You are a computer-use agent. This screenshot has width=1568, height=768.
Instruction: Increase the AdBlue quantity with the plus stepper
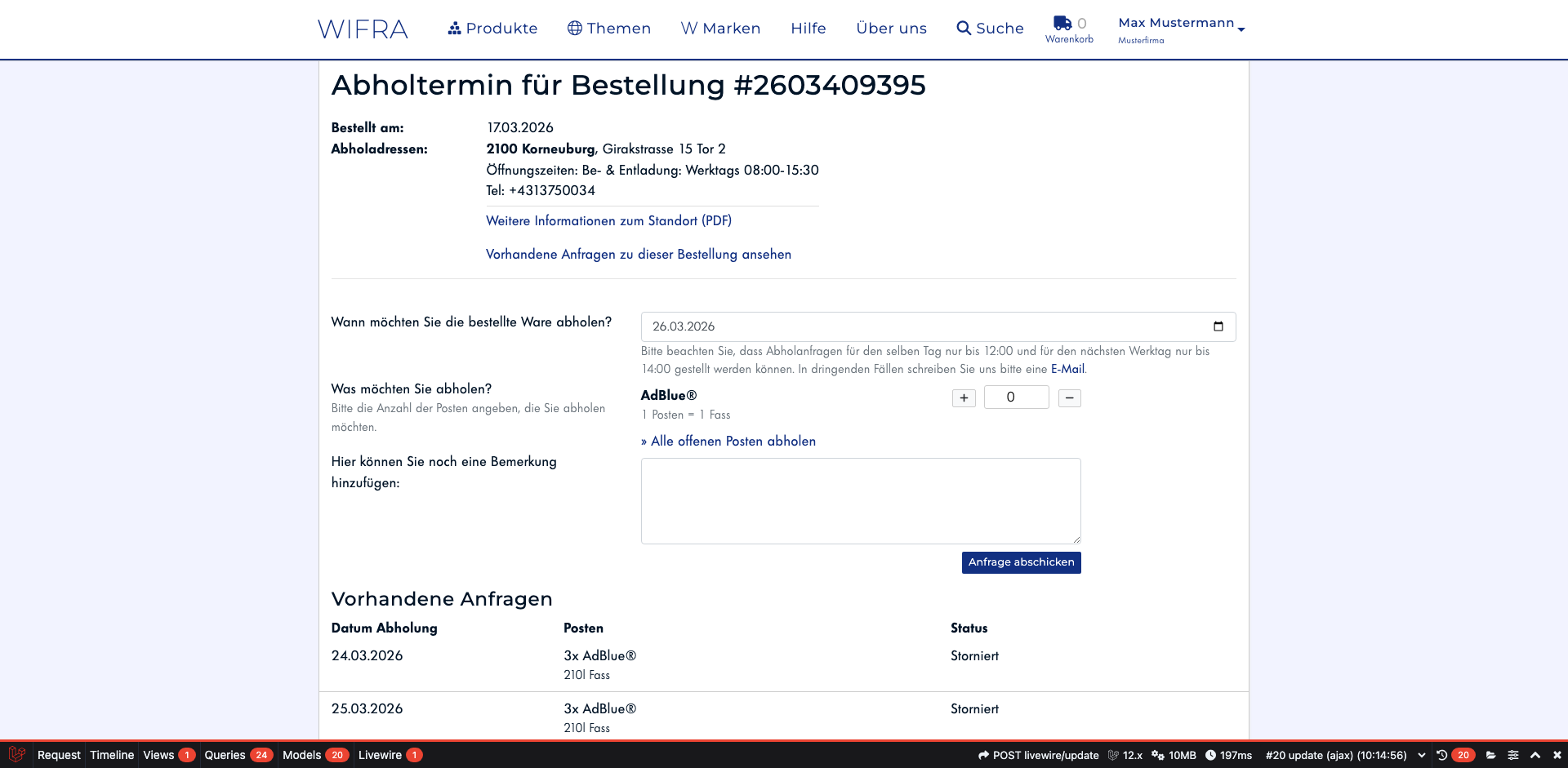[964, 397]
